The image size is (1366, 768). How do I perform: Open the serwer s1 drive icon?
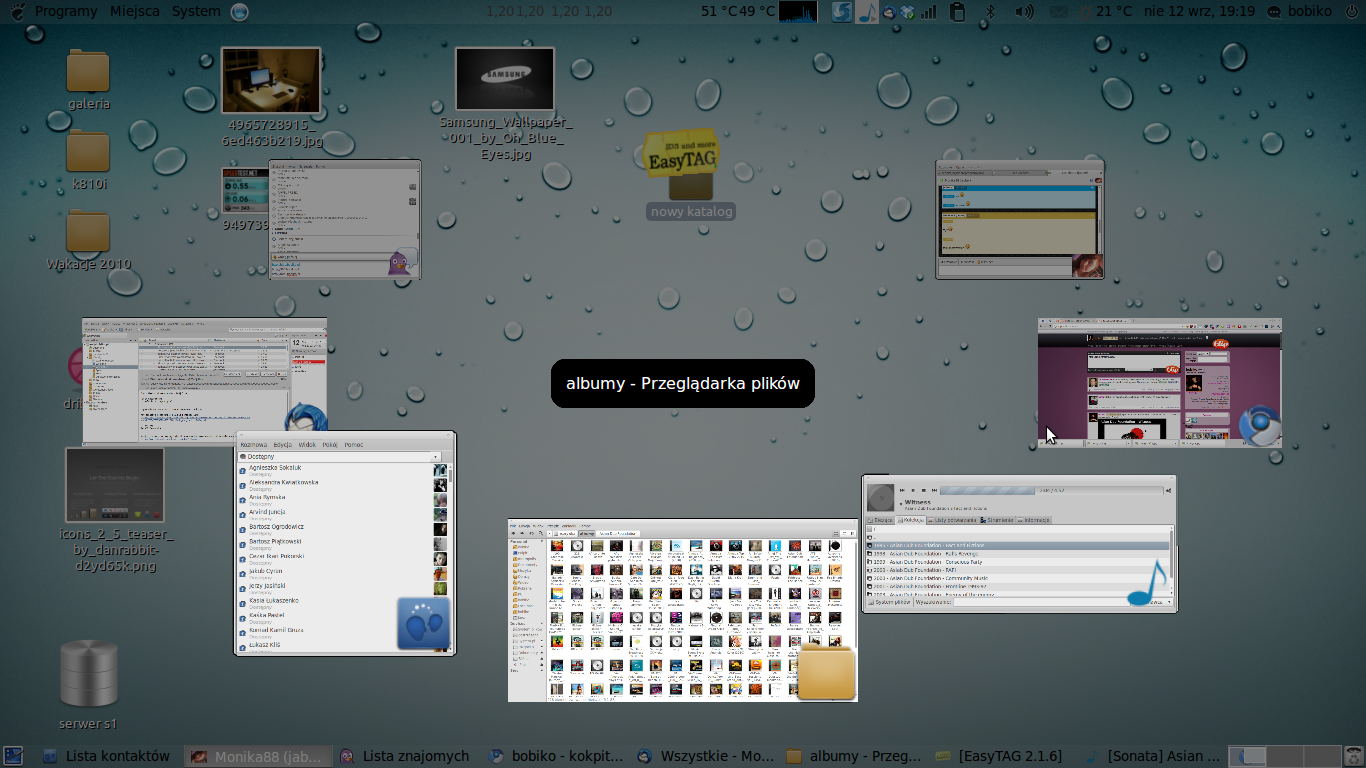pyautogui.click(x=88, y=674)
